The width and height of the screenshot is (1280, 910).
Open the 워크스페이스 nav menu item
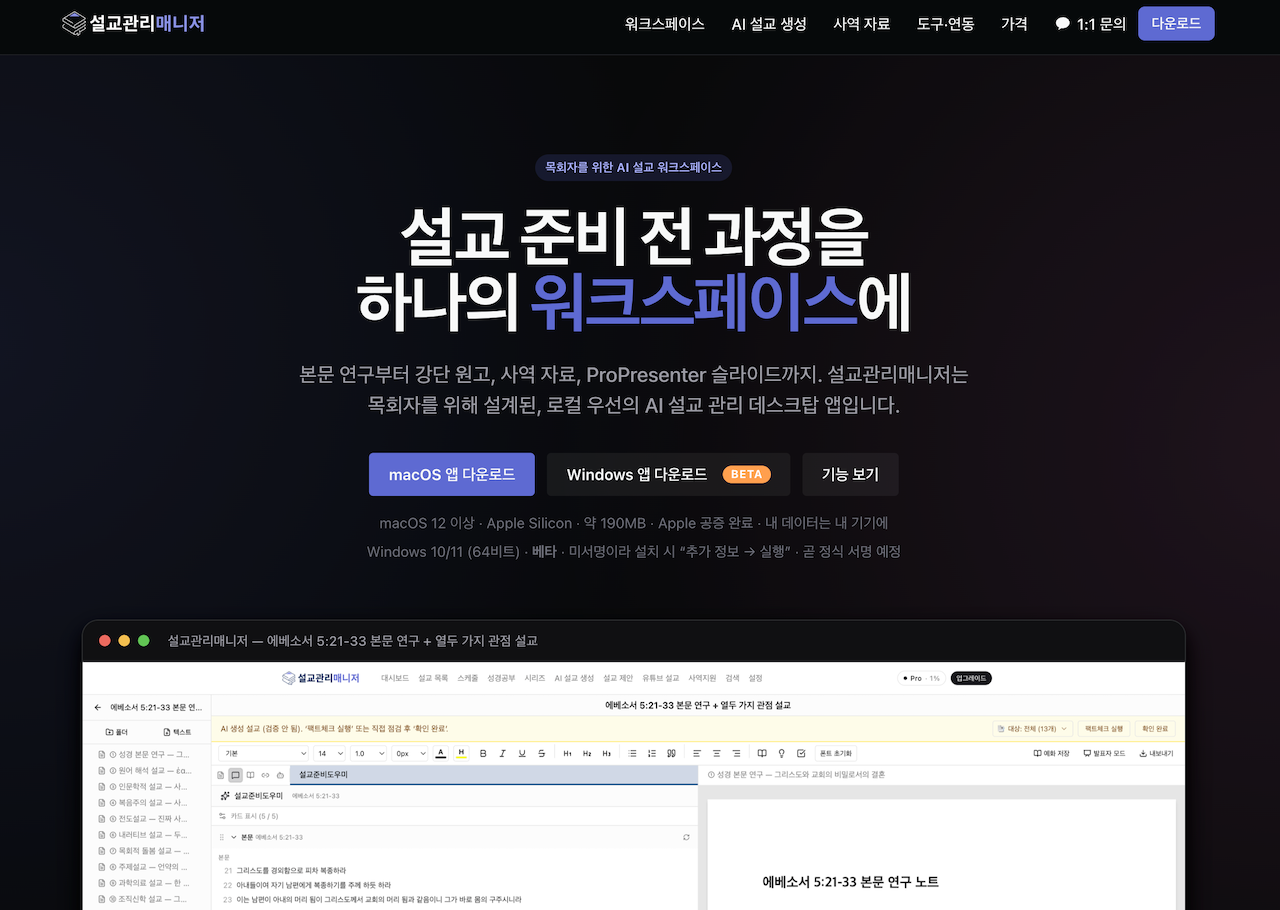[665, 24]
